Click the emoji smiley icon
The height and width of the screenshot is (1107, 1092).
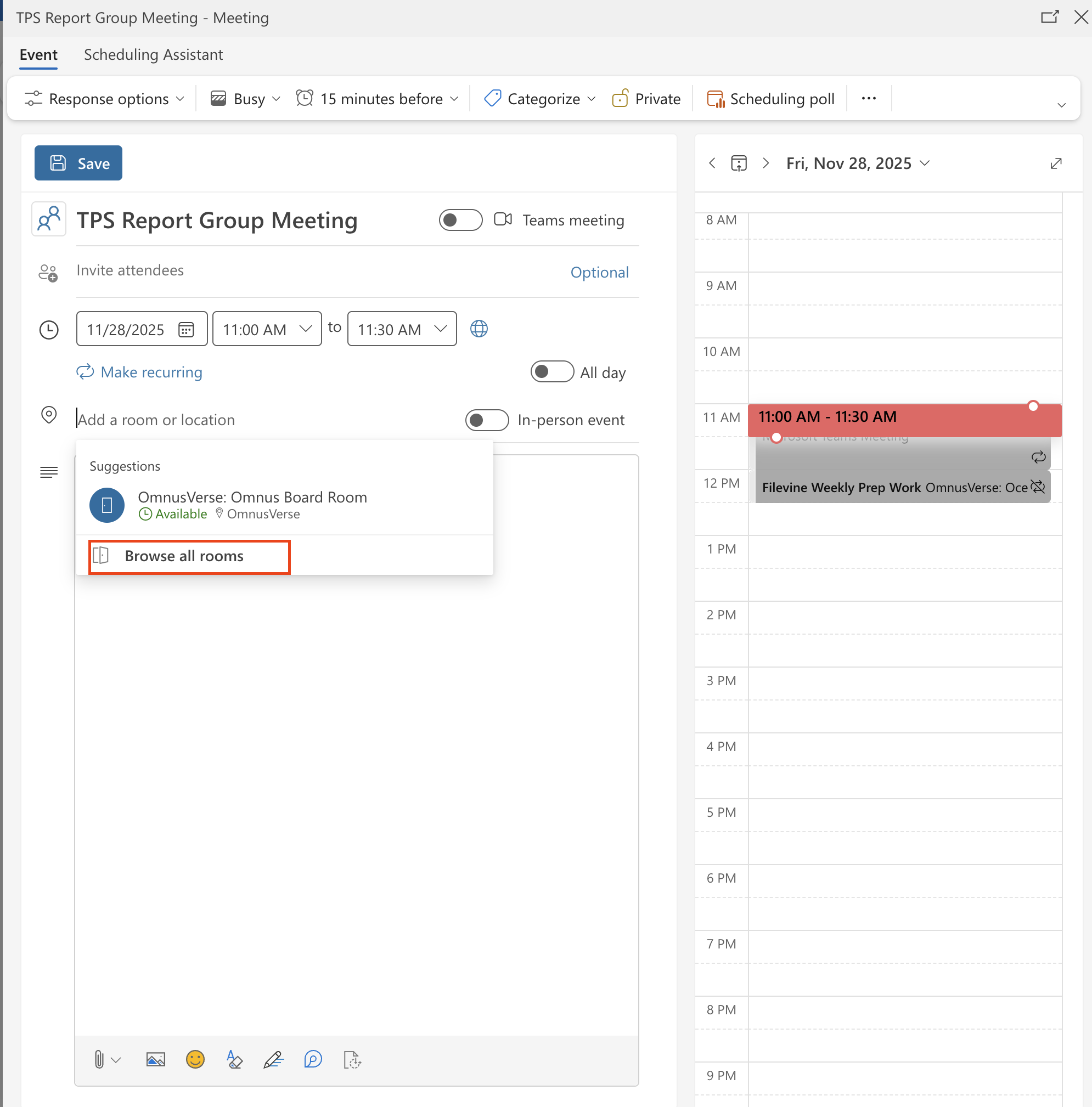coord(195,1059)
